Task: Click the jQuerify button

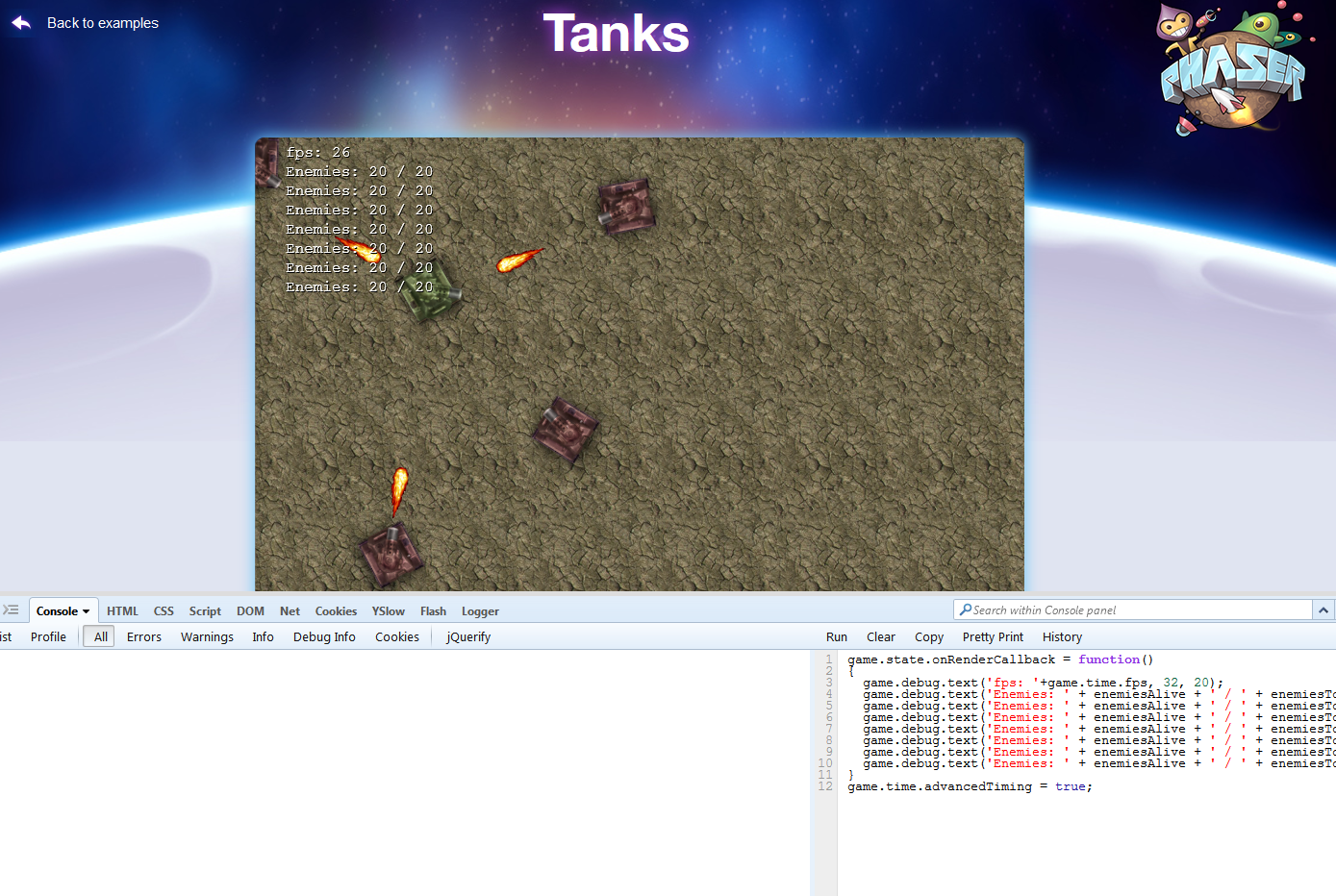Action: coord(468,637)
